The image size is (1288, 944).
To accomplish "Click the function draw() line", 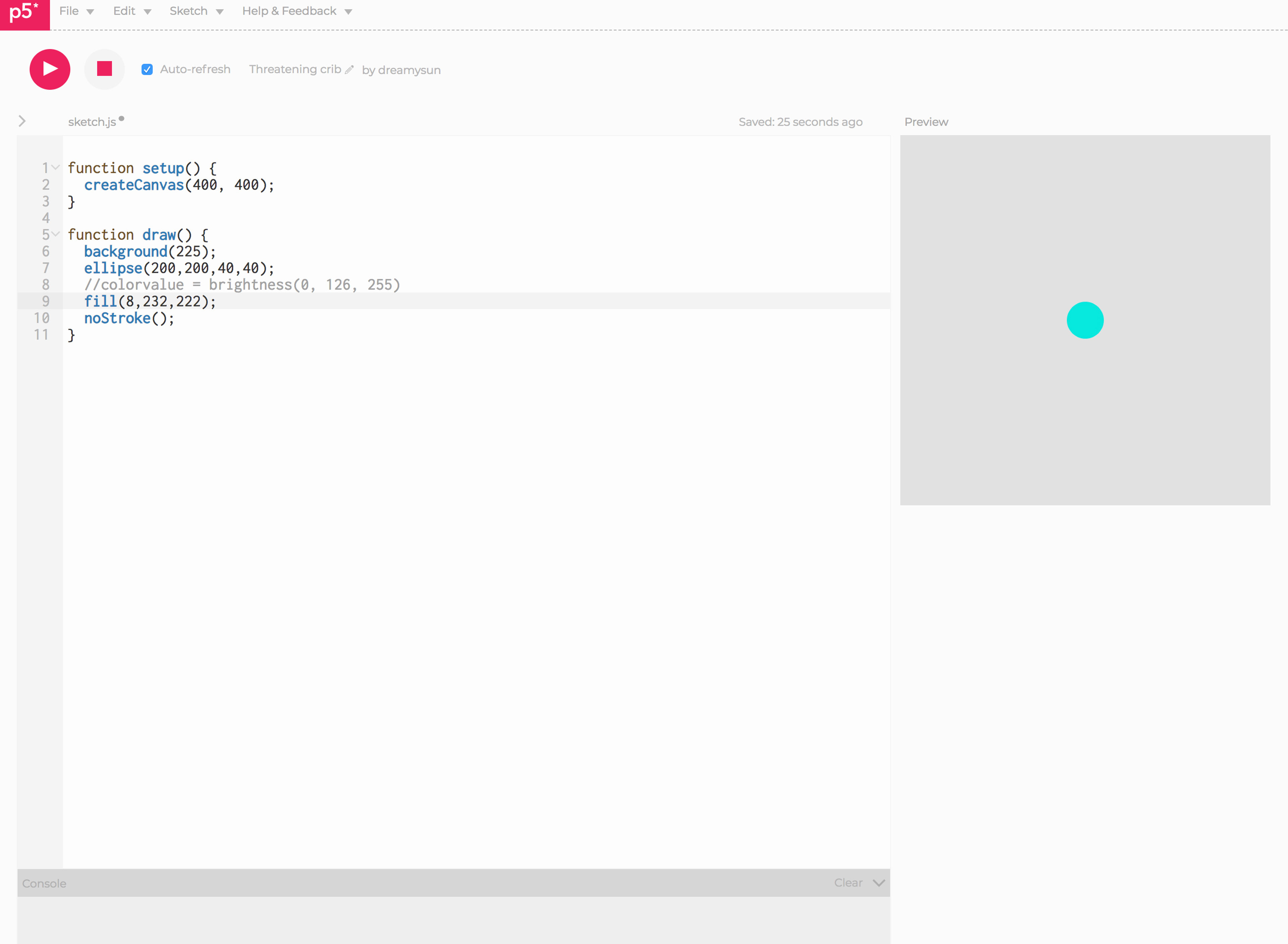I will tap(138, 235).
